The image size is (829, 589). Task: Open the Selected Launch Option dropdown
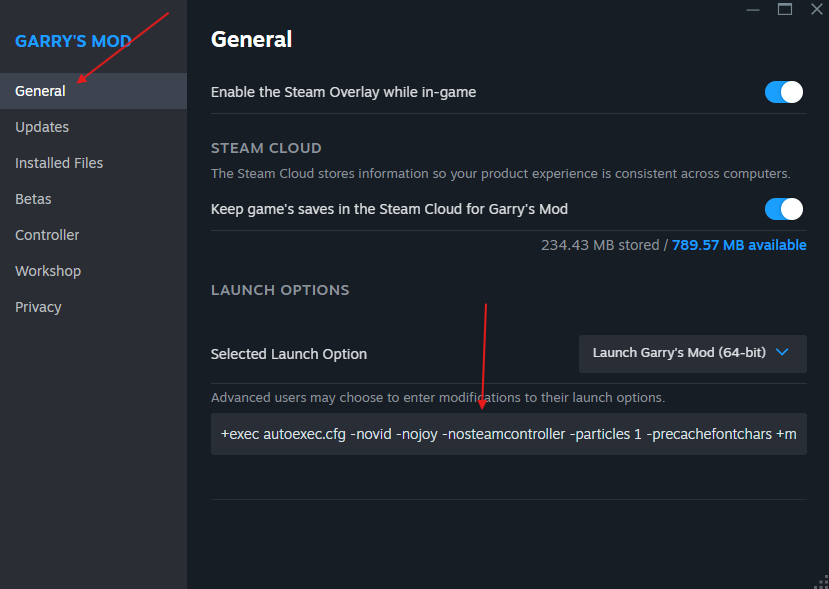[x=692, y=353]
